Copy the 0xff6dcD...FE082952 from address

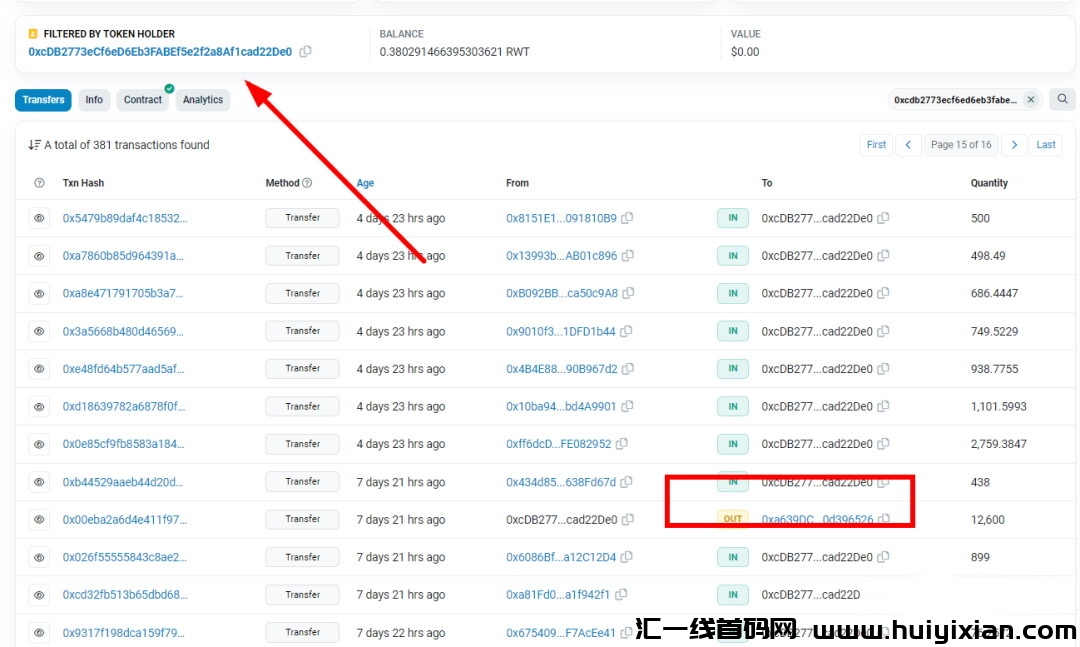click(622, 444)
